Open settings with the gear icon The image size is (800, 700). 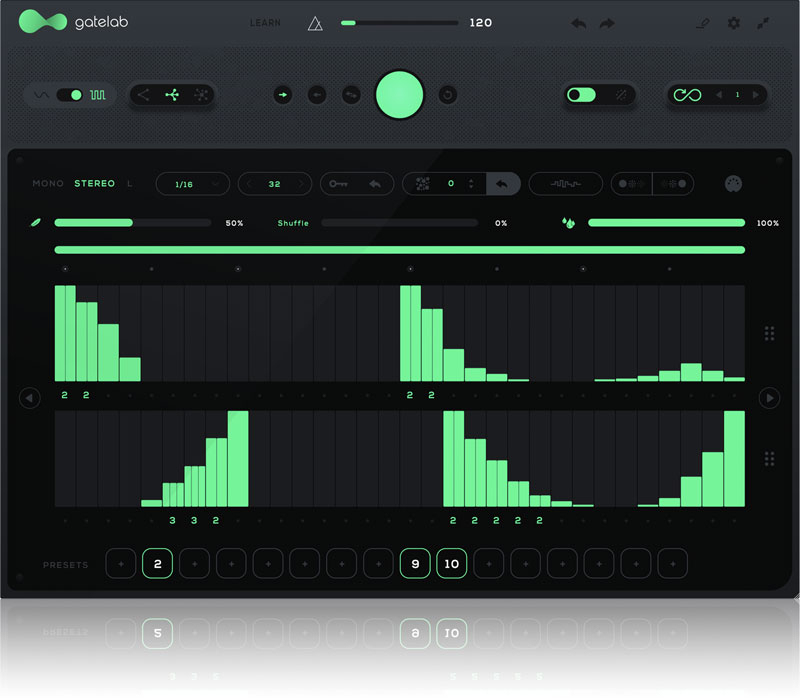coord(734,23)
